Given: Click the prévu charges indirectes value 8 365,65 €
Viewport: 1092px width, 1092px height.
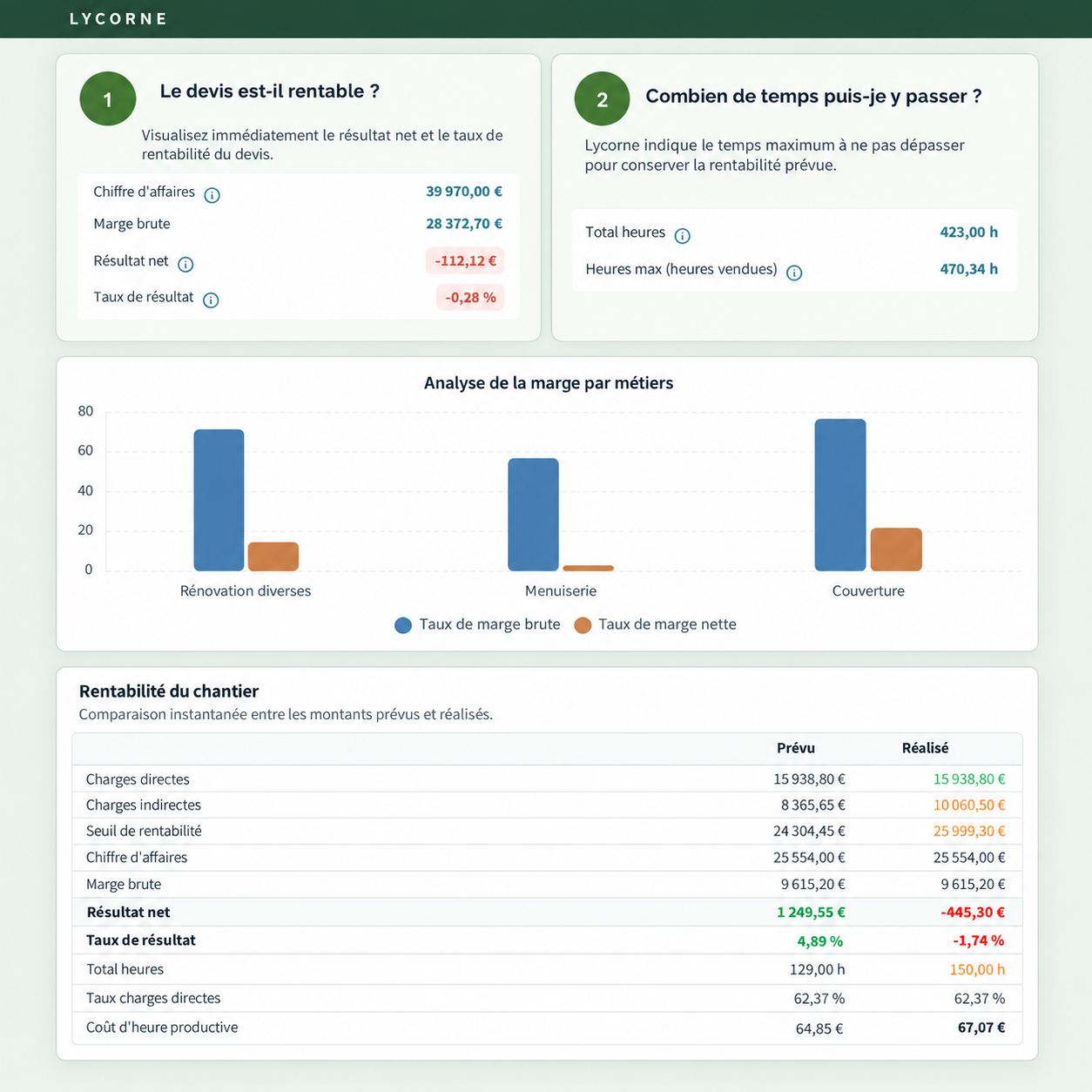Looking at the screenshot, I should (x=813, y=806).
